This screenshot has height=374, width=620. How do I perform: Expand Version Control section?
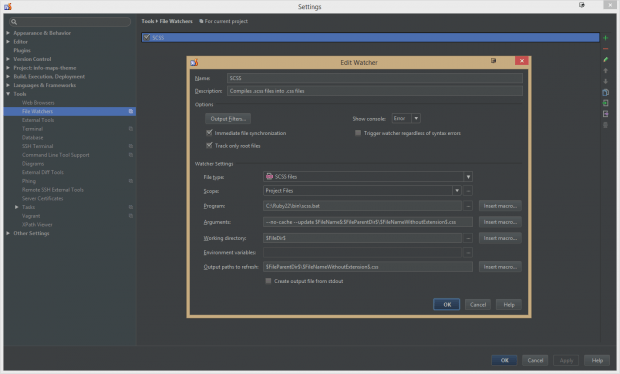(x=8, y=59)
